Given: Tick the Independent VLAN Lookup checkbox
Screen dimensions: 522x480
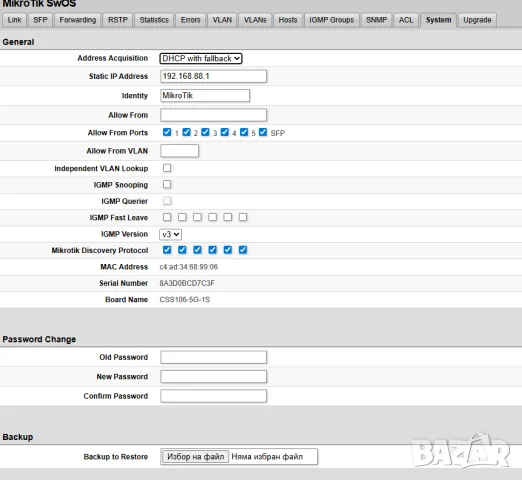Looking at the screenshot, I should (x=167, y=168).
